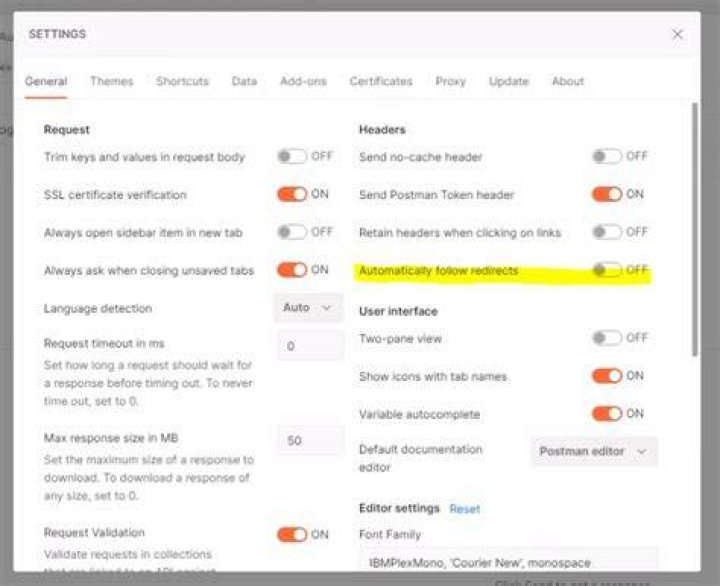
Task: Click the Max response size input field
Action: (x=310, y=440)
